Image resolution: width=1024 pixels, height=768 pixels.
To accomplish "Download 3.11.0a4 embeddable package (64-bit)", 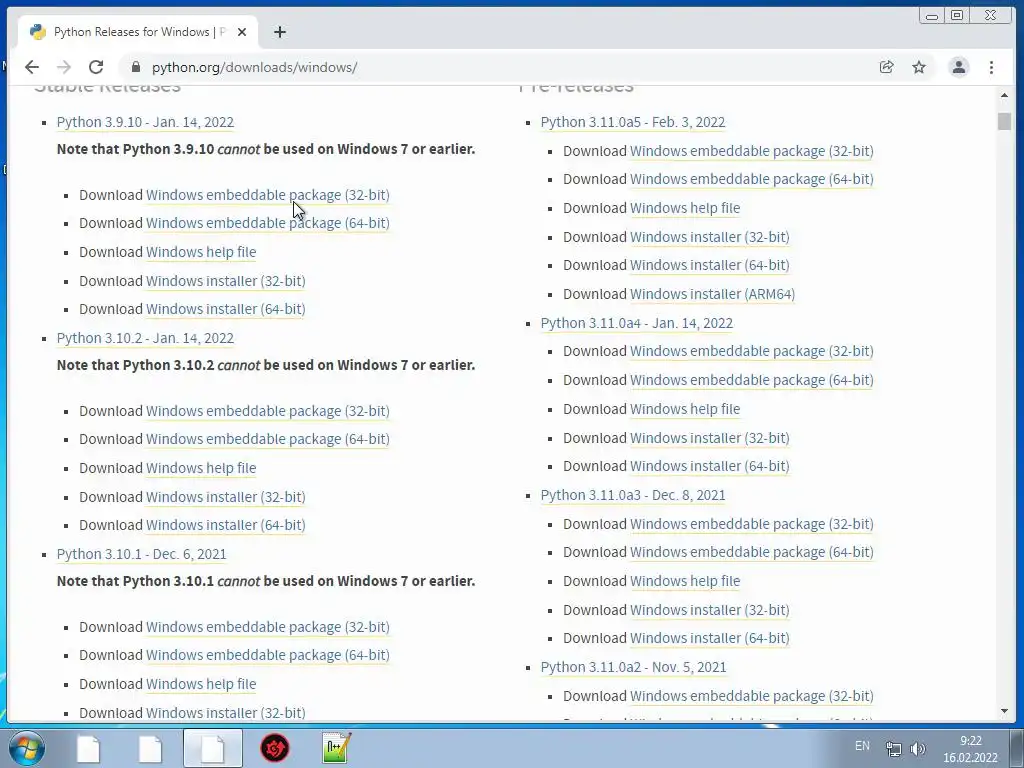I will tap(752, 380).
